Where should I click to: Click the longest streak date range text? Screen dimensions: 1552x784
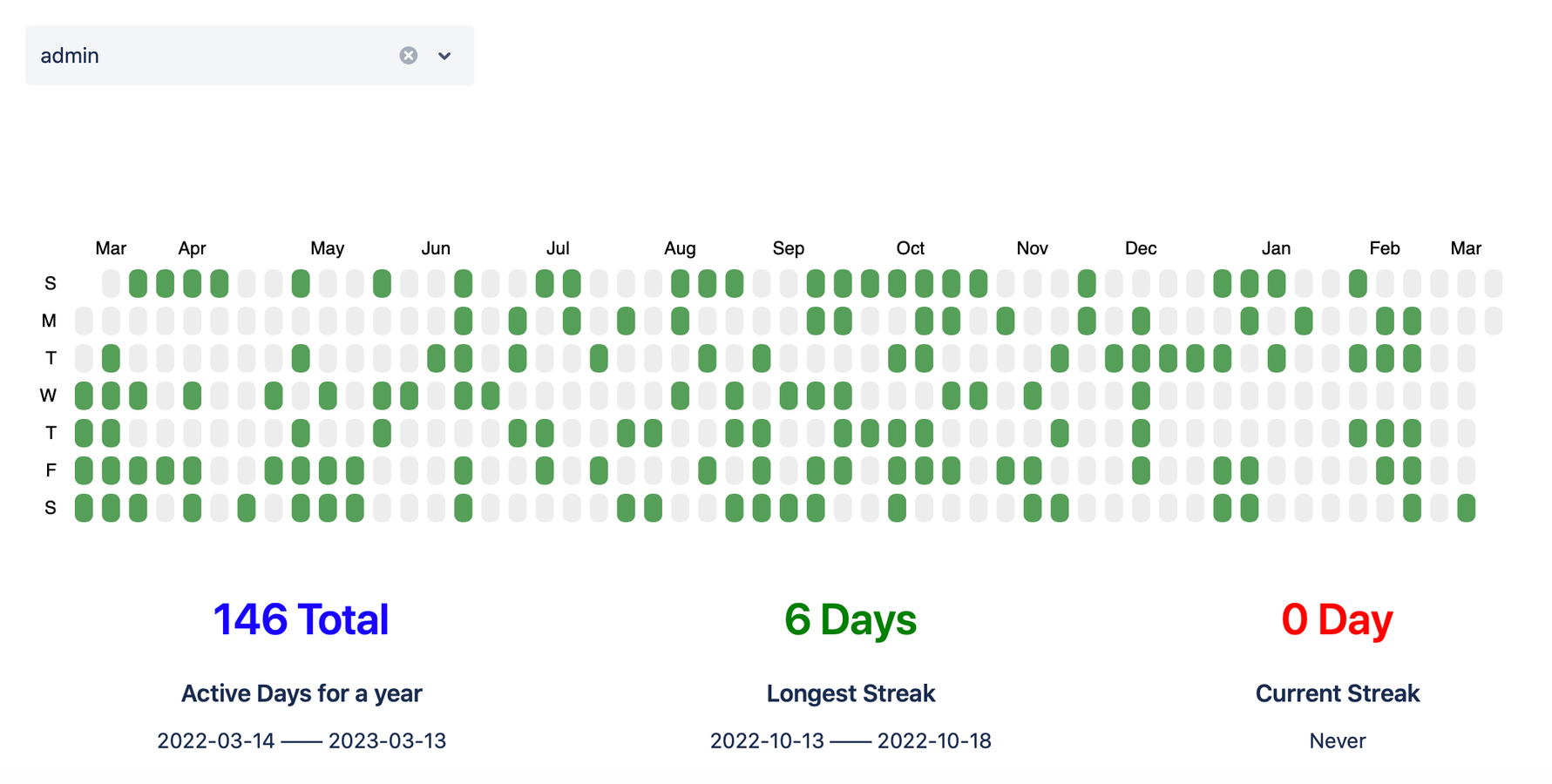(851, 740)
